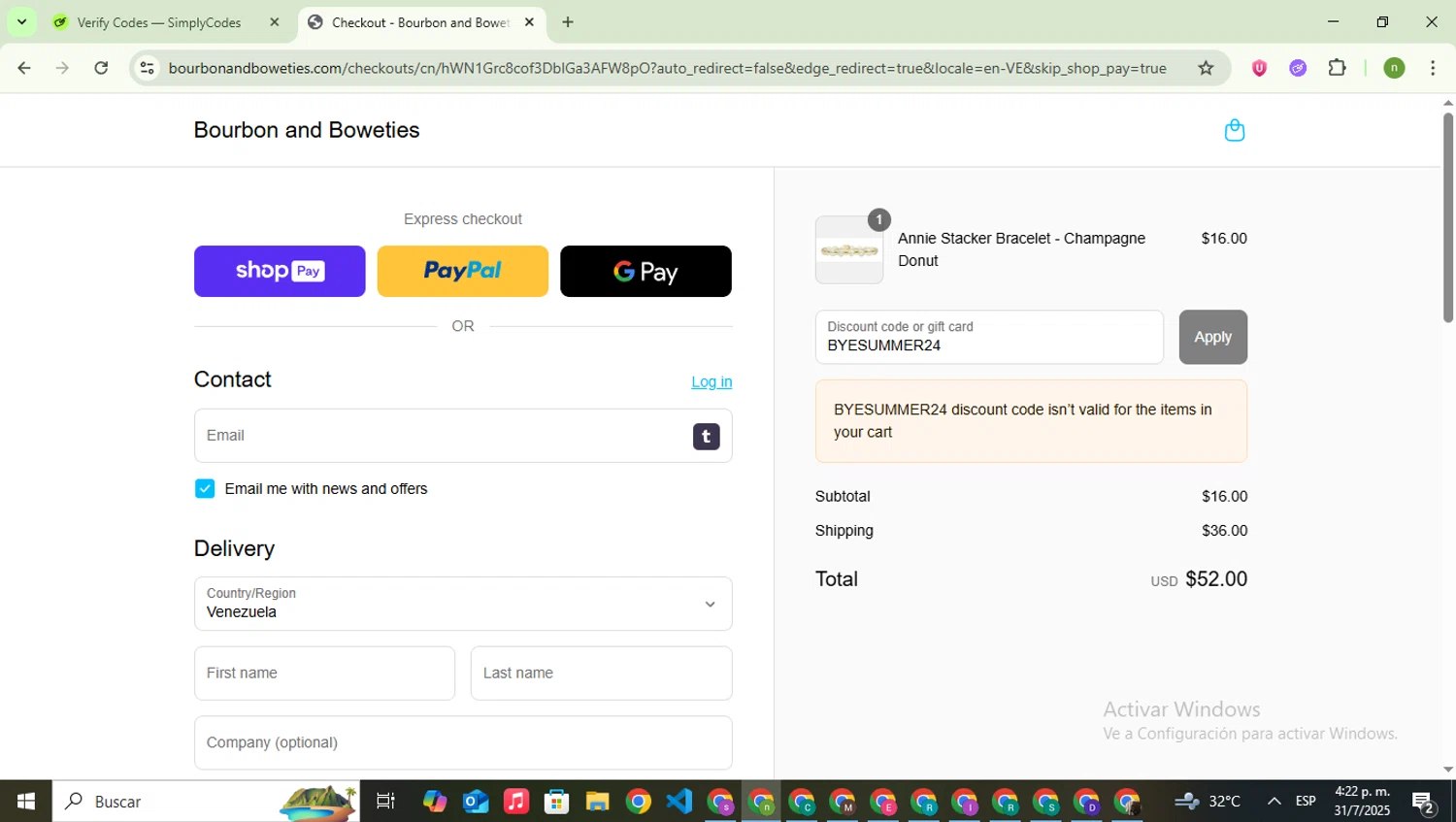Expand the Country/Region dropdown showing Venezuela
This screenshot has width=1456, height=822.
coord(463,604)
